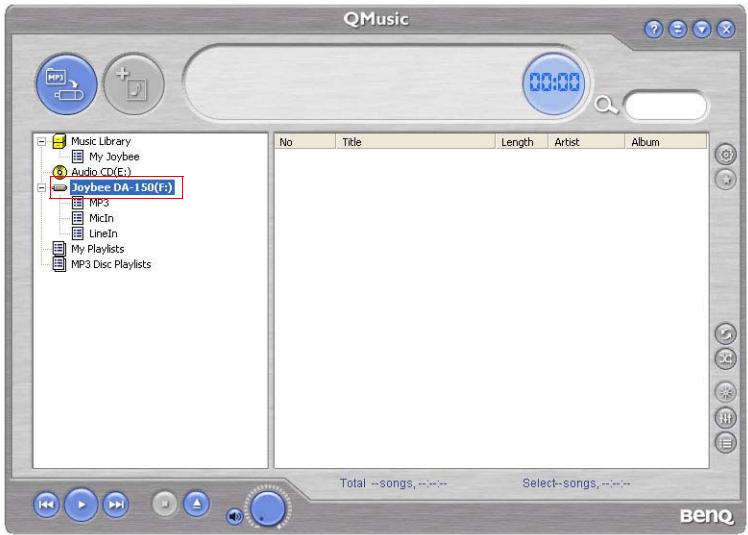Select Joybee DA-150(F:) device entry
The height and width of the screenshot is (535, 748).
click(122, 187)
